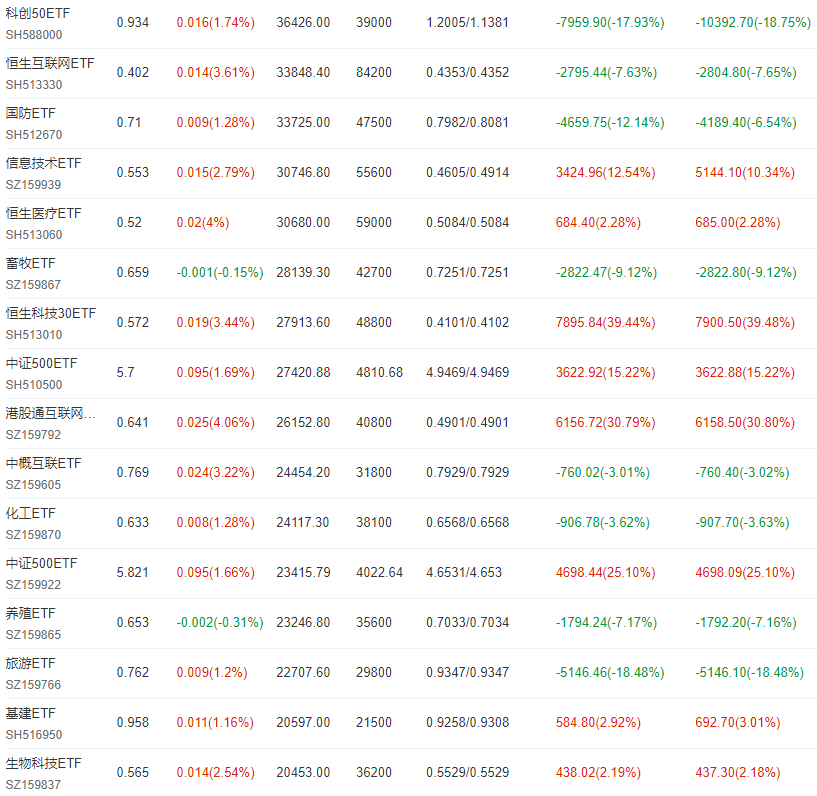Select the code SZ159792
817x796 pixels.
click(x=33, y=435)
